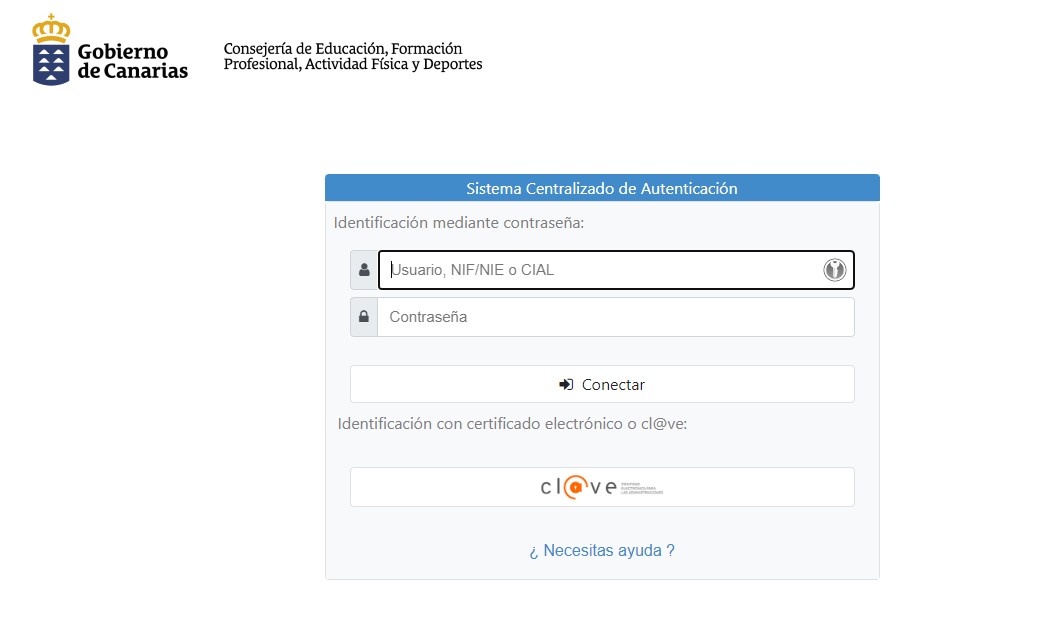This screenshot has height=631, width=1045.
Task: Click the user silhouette icon beside username field
Action: (364, 270)
